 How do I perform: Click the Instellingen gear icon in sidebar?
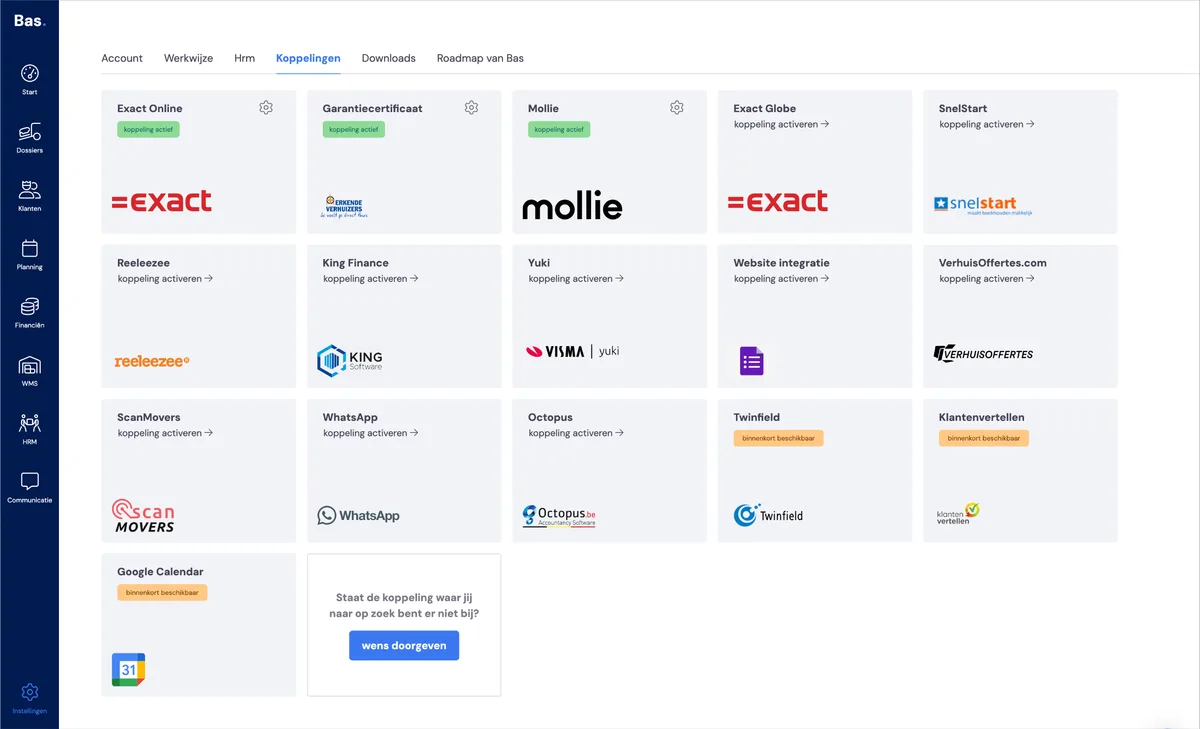[x=29, y=692]
